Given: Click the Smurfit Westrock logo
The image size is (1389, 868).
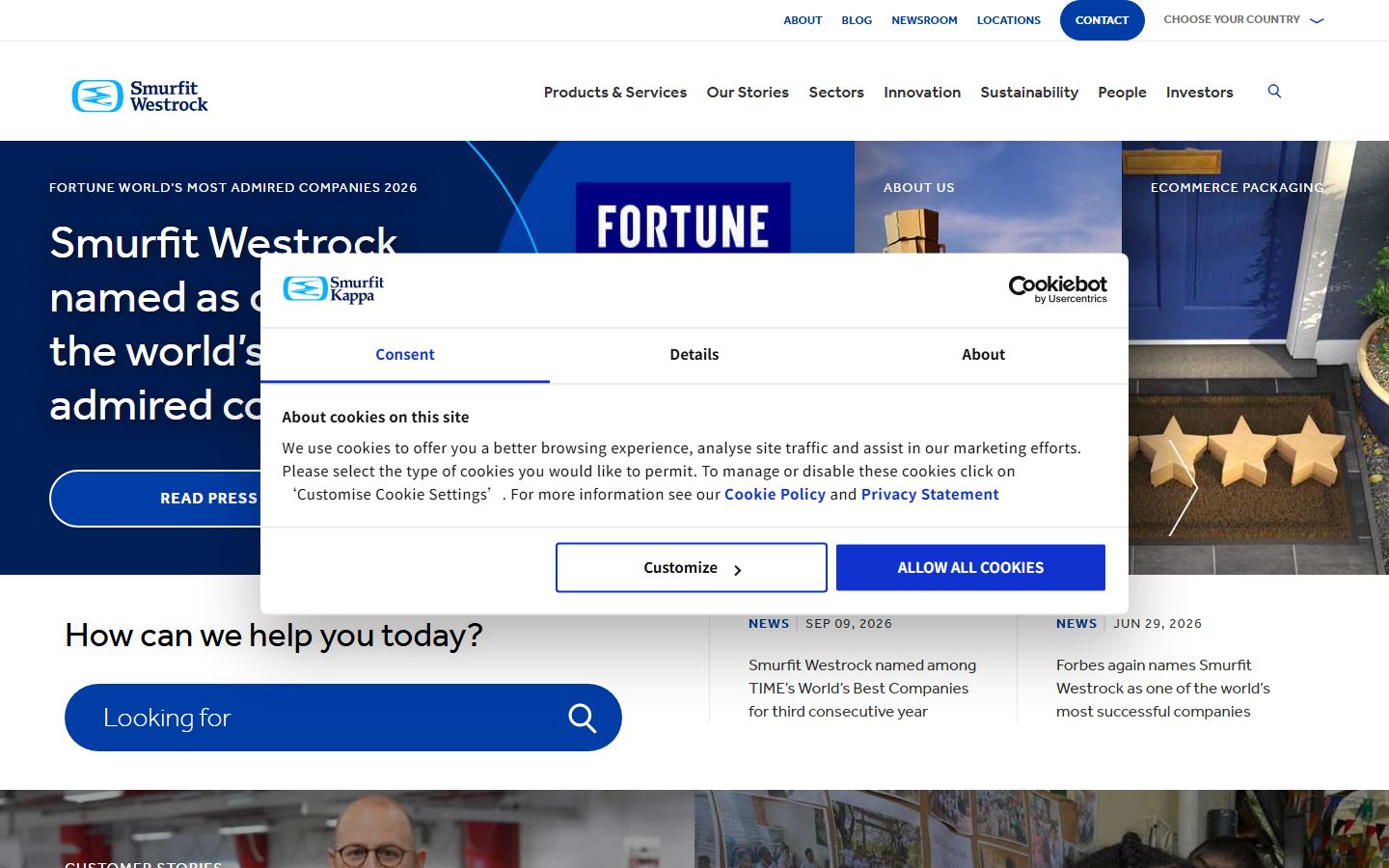Looking at the screenshot, I should (x=140, y=95).
